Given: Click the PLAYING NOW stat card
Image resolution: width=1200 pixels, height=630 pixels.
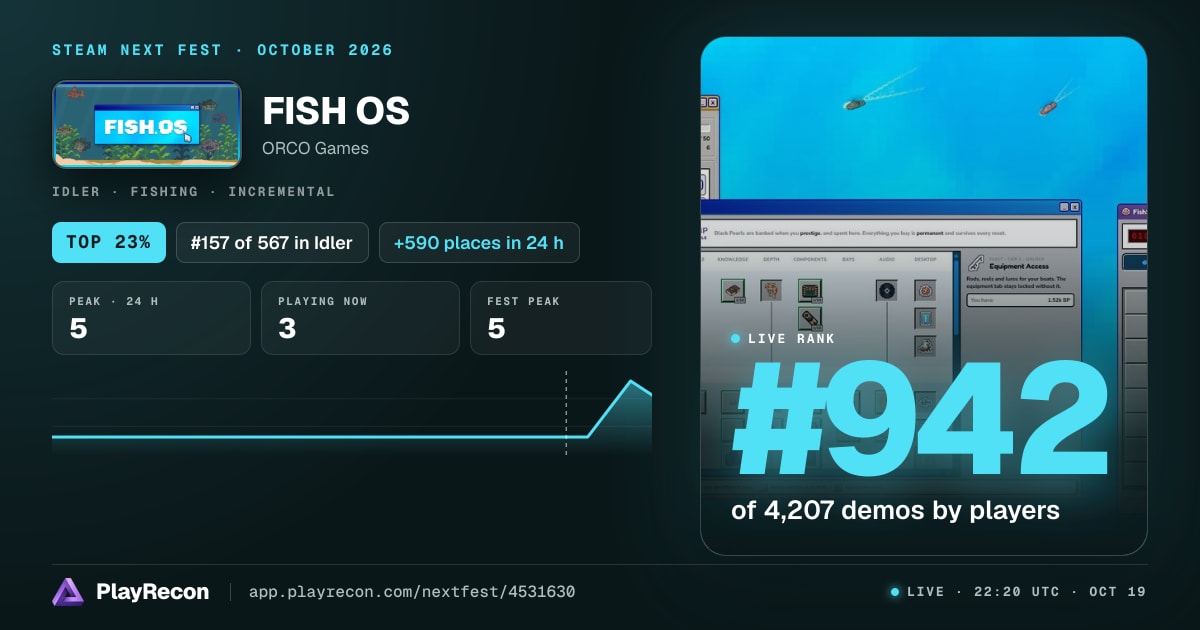Looking at the screenshot, I should point(360,318).
